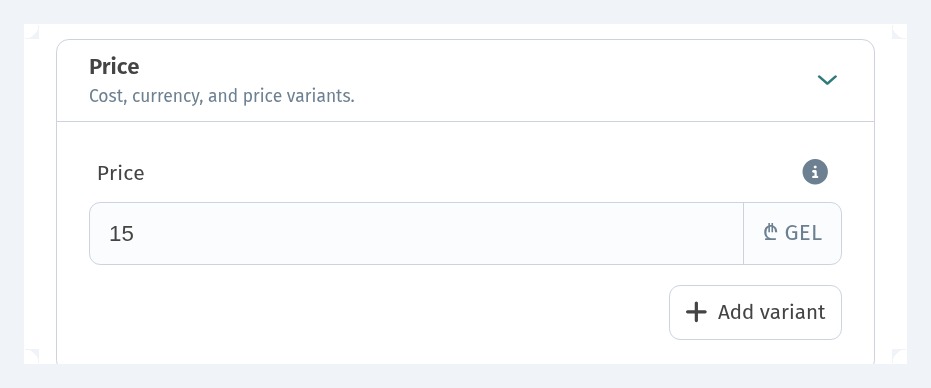Change currency by clicking the lari GEL box

pyautogui.click(x=792, y=234)
